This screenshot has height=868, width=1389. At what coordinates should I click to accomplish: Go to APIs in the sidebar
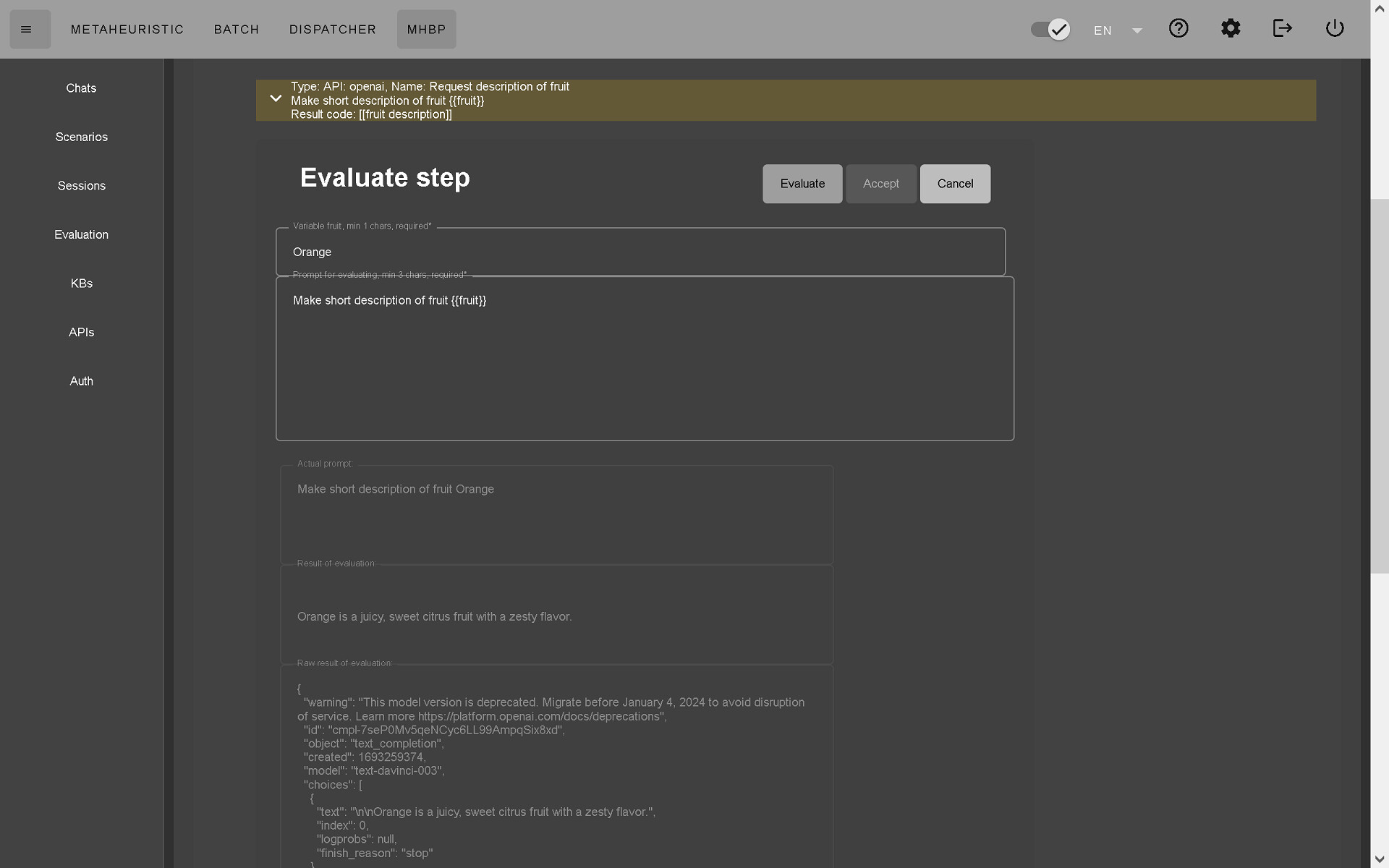[82, 332]
